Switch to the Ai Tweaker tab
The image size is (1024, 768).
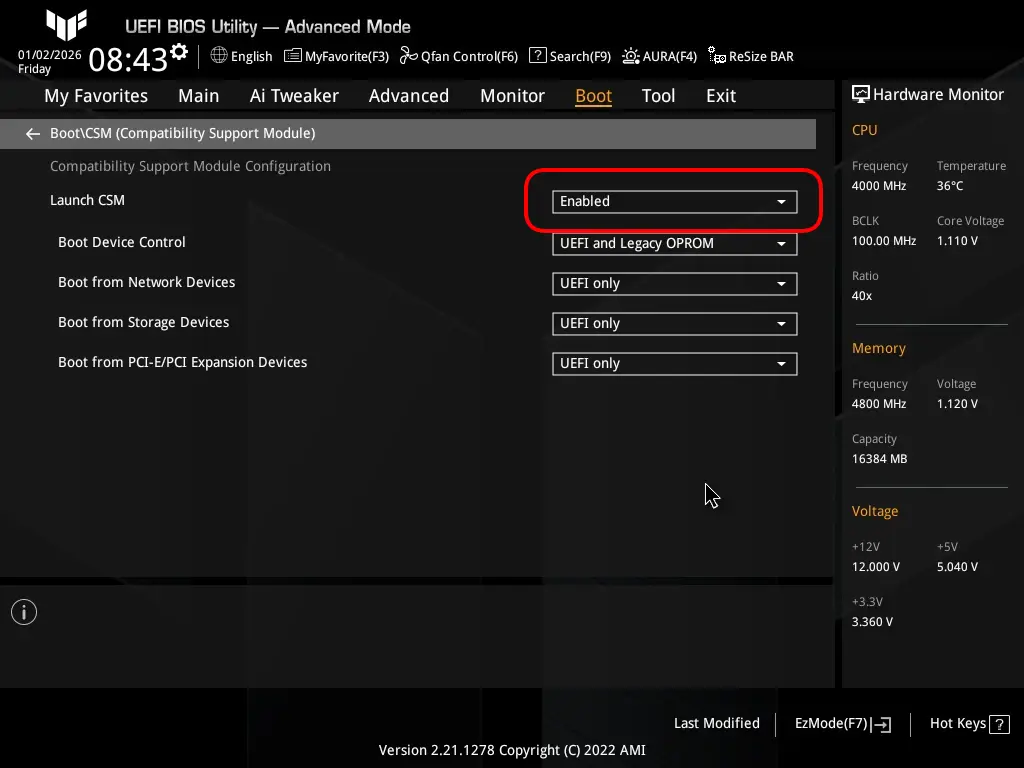coord(294,95)
